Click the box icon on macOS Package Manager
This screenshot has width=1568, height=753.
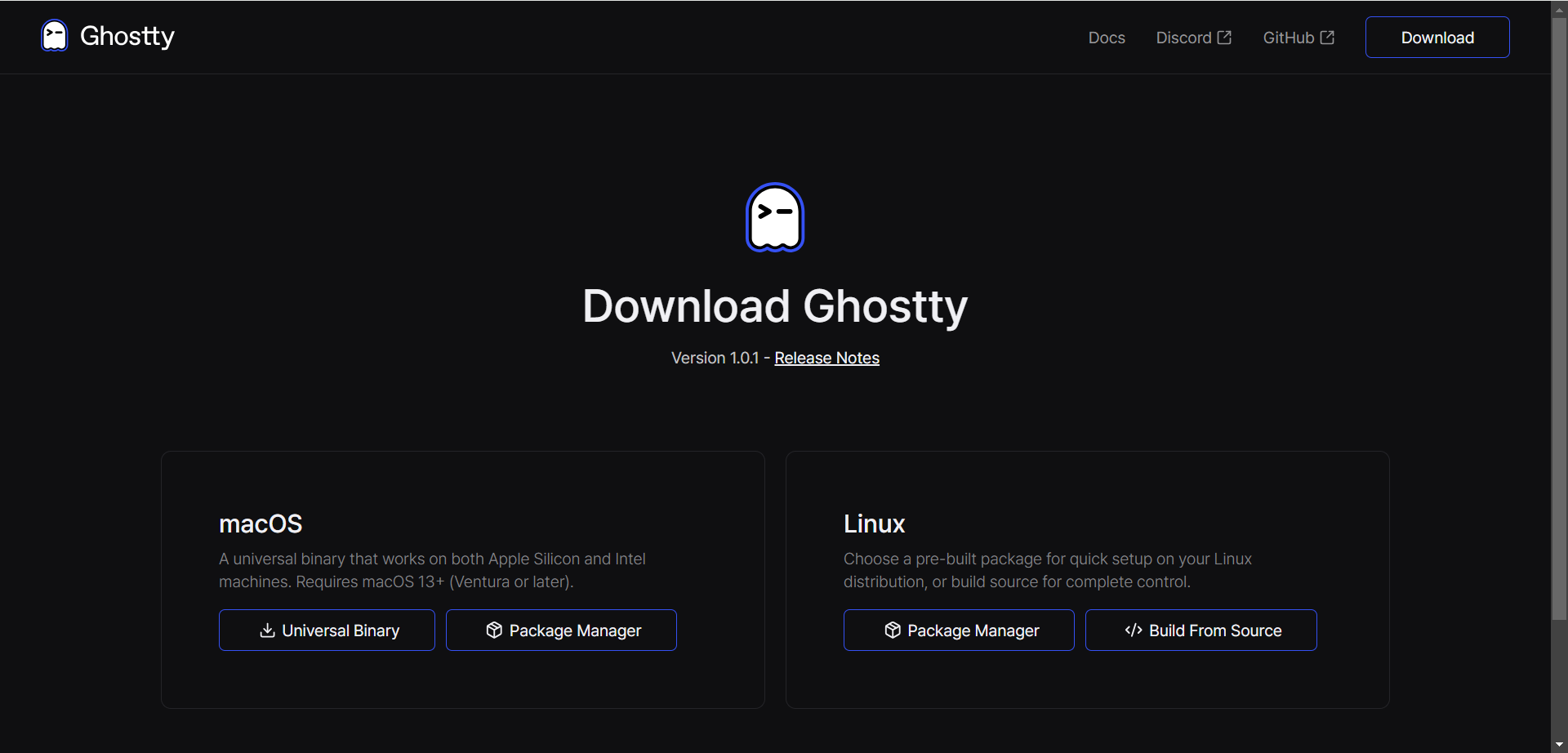click(x=494, y=630)
